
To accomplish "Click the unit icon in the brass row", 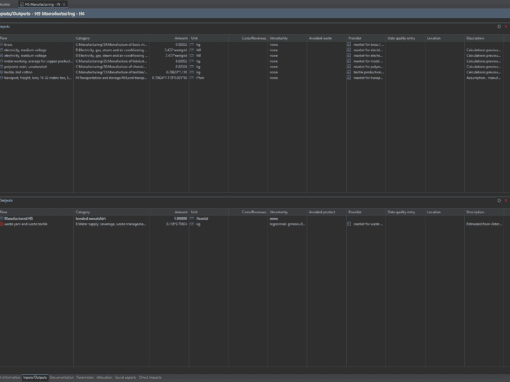I will click(x=192, y=45).
